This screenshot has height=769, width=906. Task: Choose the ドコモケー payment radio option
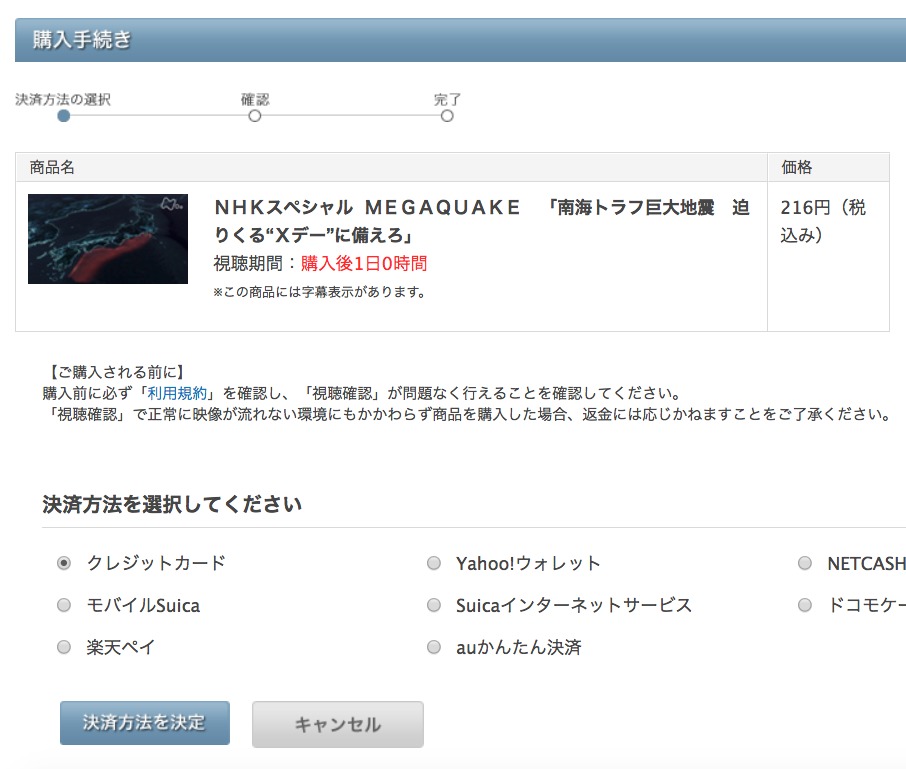point(805,605)
